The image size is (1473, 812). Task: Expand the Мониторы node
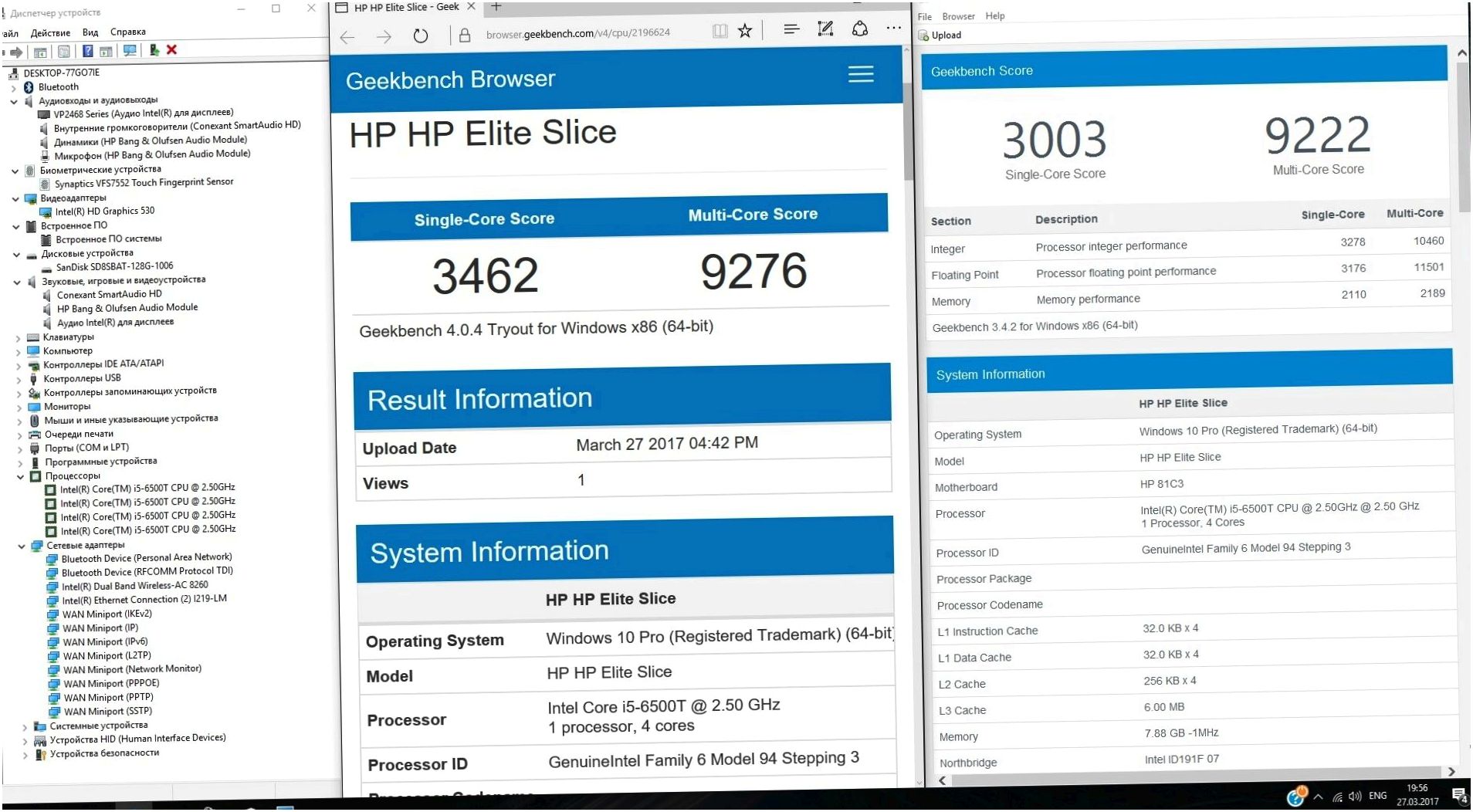[x=19, y=408]
